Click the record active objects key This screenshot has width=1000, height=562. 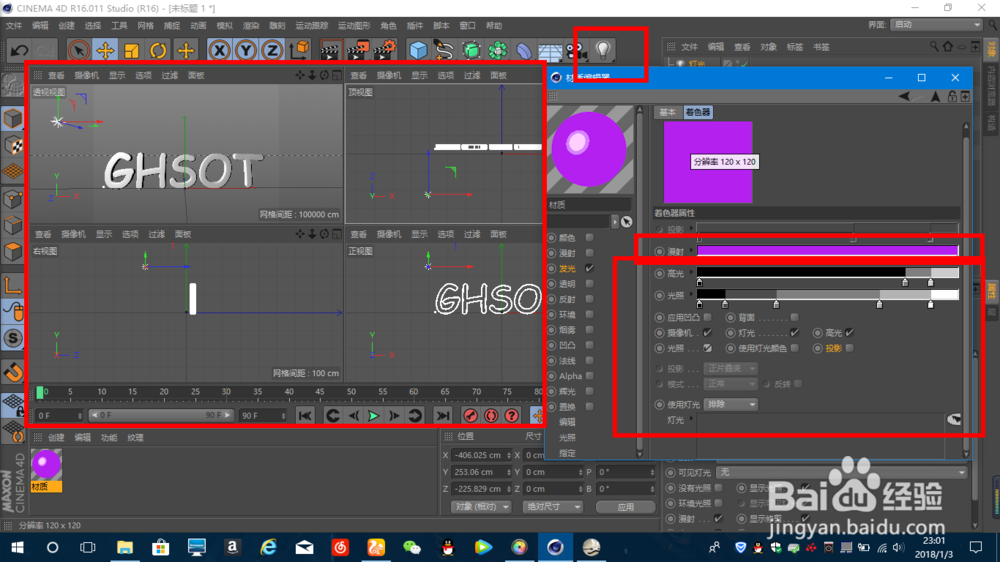tap(471, 416)
